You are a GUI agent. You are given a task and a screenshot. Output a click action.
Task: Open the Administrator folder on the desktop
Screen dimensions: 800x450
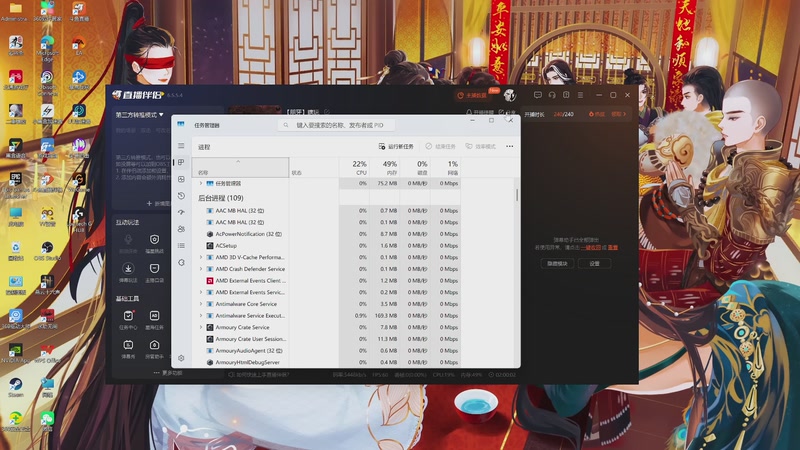(x=15, y=12)
